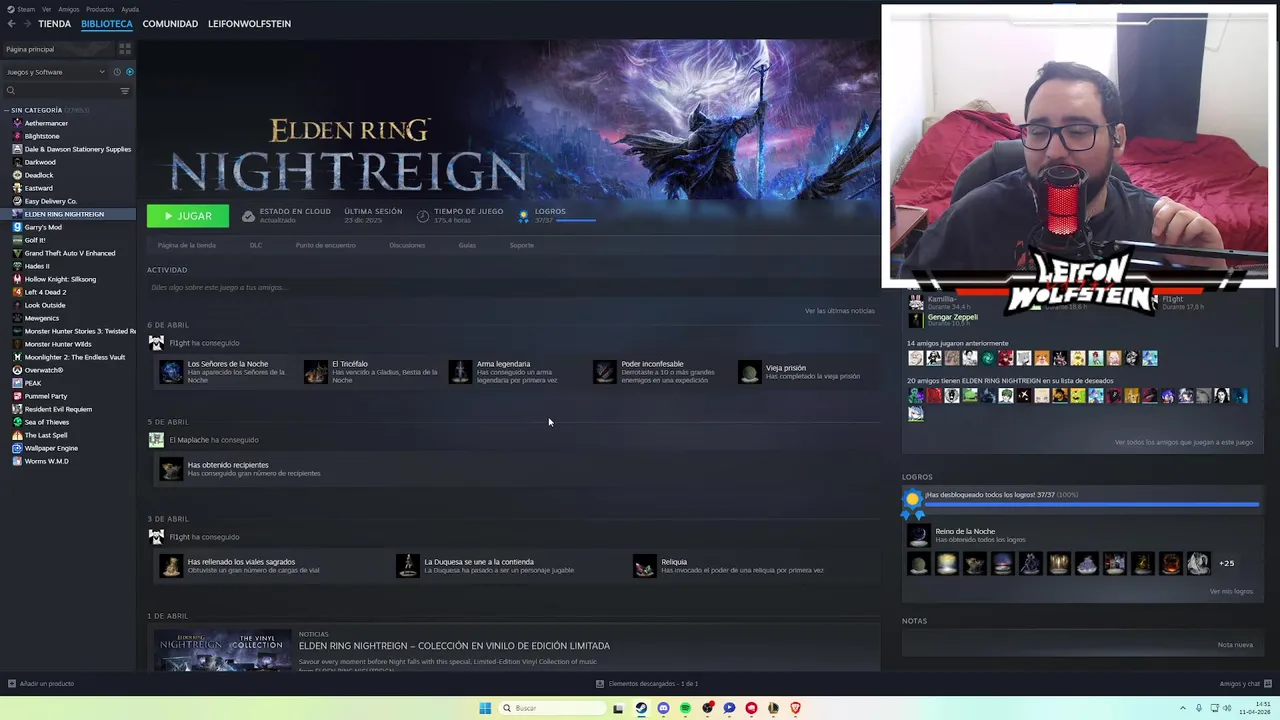Open Punto de encuentro link

(x=325, y=245)
